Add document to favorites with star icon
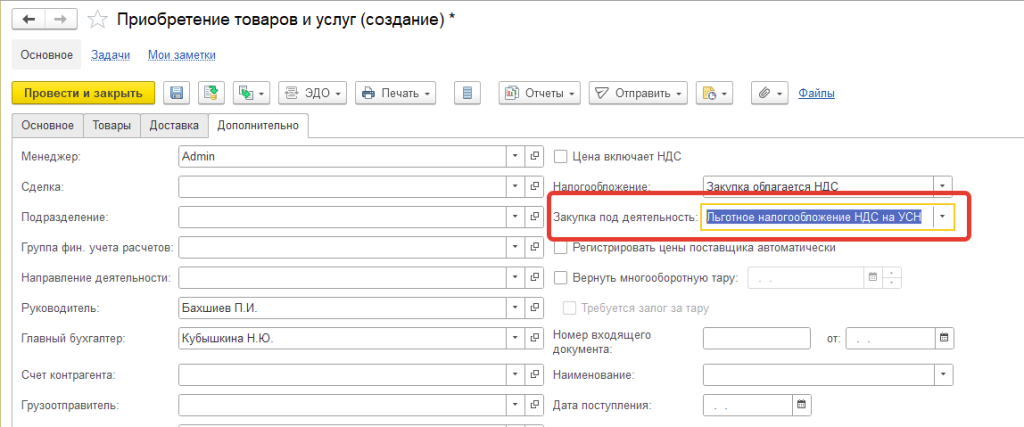Image resolution: width=1024 pixels, height=427 pixels. point(97,20)
